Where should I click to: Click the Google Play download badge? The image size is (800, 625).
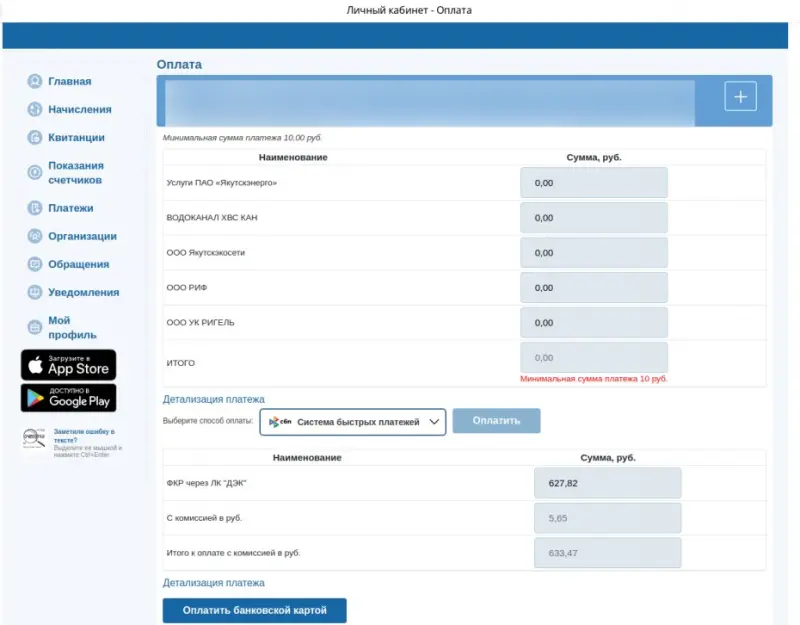tap(68, 397)
